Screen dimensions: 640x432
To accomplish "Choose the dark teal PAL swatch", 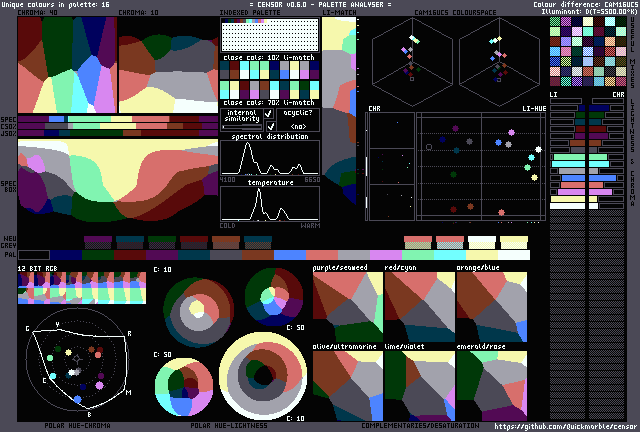I will pos(194,255).
